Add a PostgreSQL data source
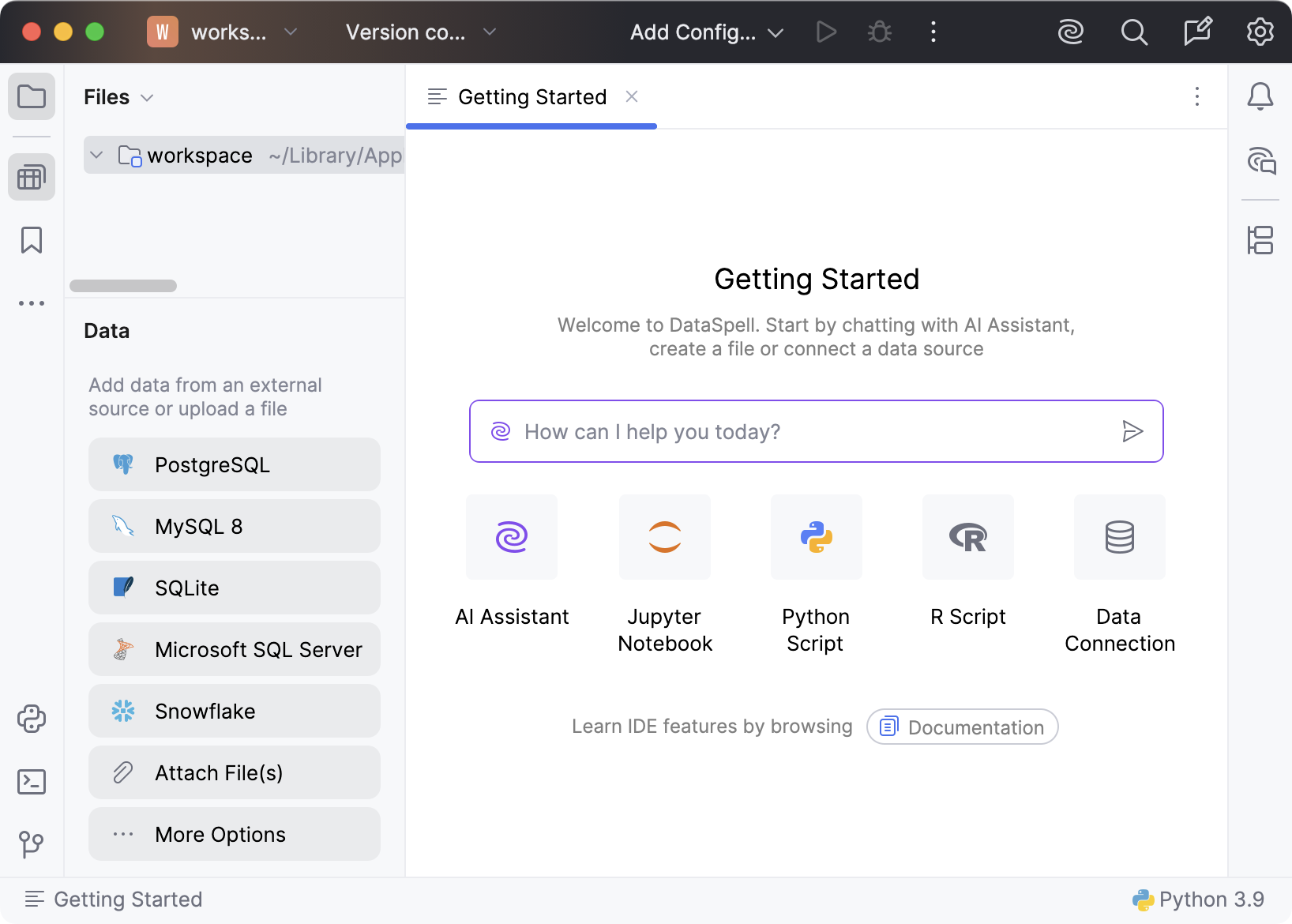Image resolution: width=1292 pixels, height=924 pixels. pos(234,465)
